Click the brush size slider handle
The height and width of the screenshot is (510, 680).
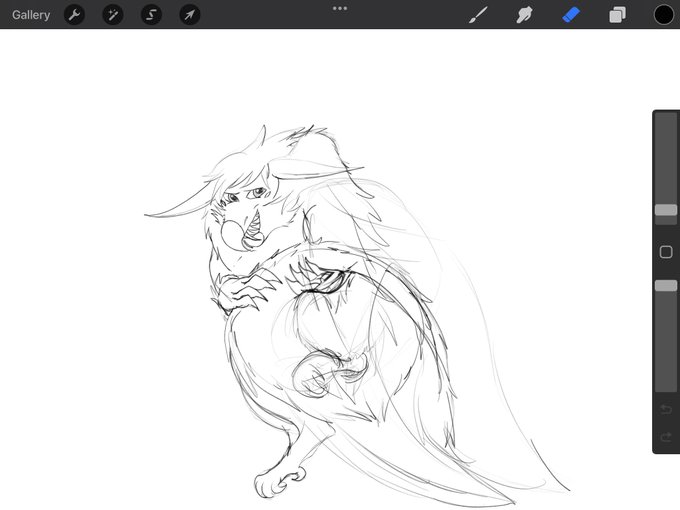click(x=666, y=210)
